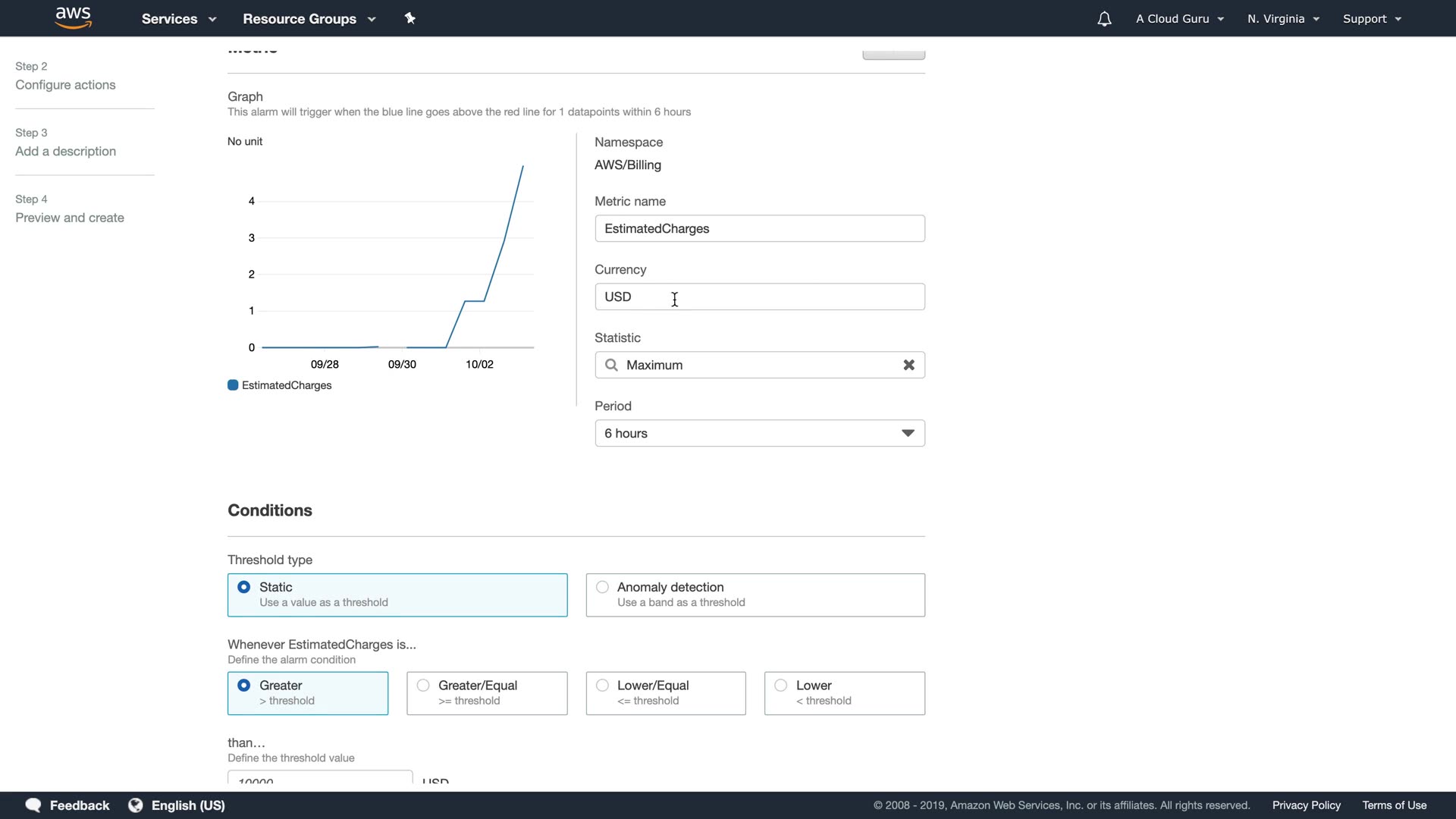
Task: Choose the Lower than threshold condition
Action: pos(781,686)
